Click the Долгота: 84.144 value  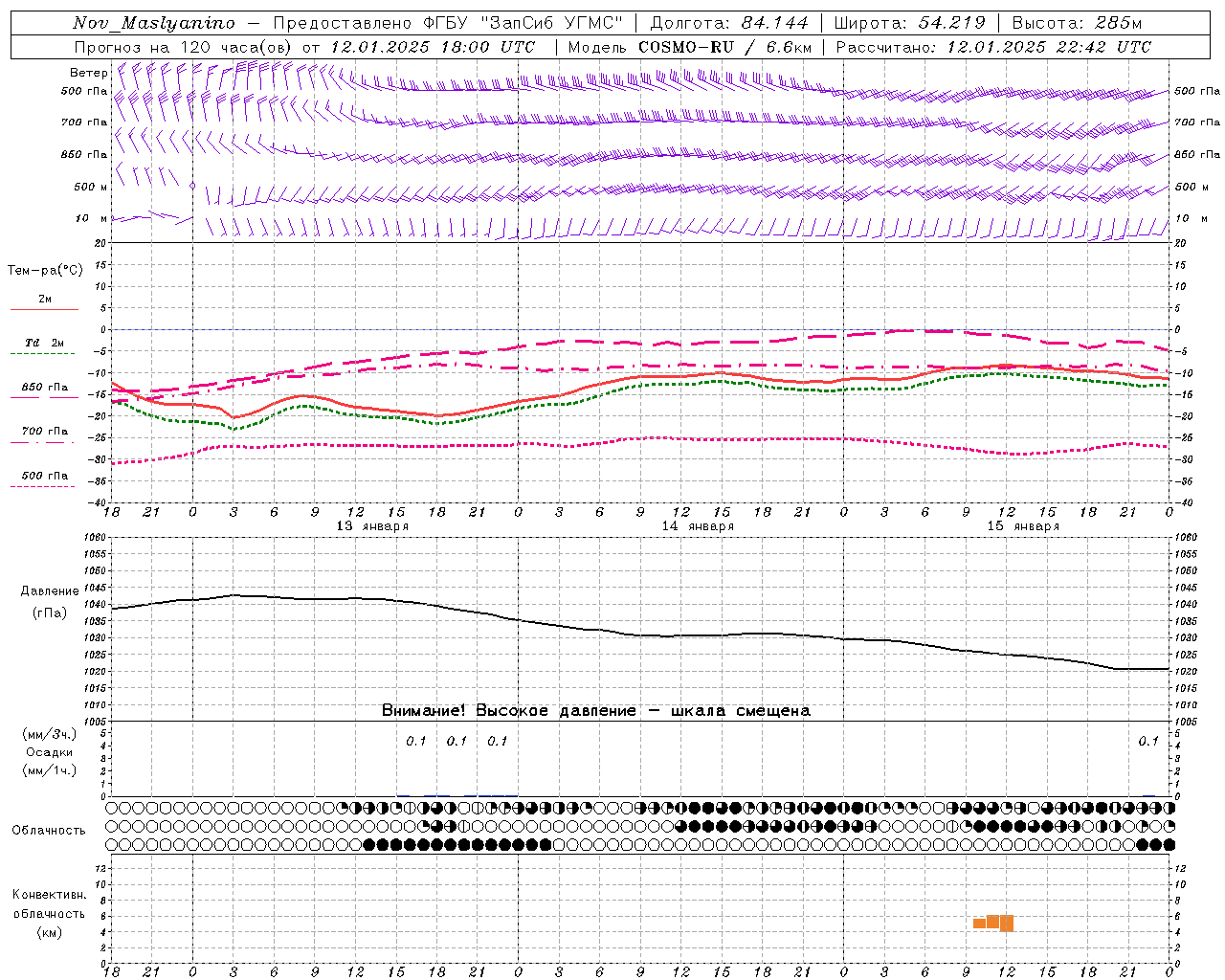pos(729,23)
